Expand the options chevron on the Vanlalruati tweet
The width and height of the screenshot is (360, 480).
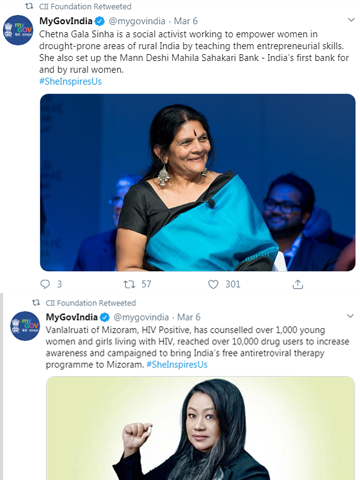(x=350, y=316)
